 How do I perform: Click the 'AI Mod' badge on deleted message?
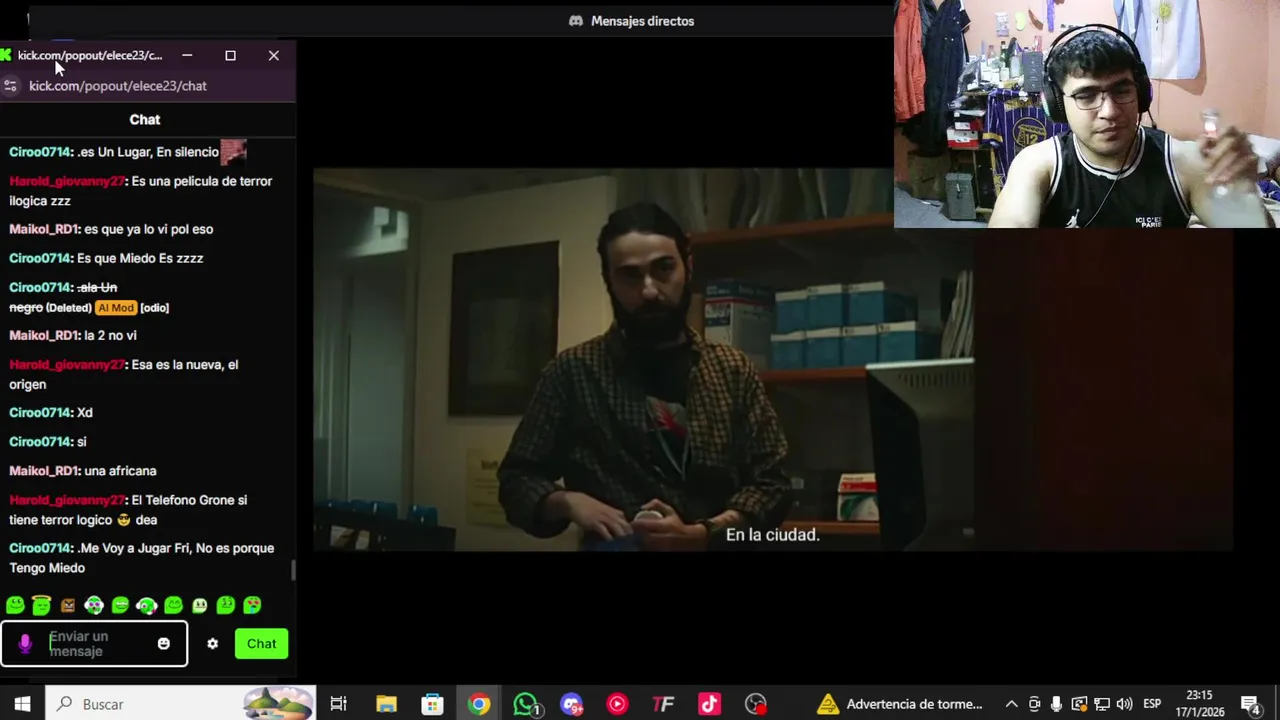(x=116, y=308)
